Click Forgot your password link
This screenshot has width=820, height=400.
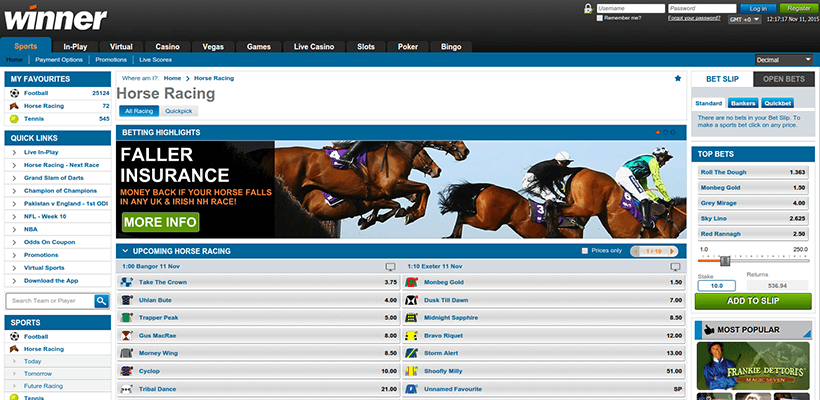click(x=694, y=18)
